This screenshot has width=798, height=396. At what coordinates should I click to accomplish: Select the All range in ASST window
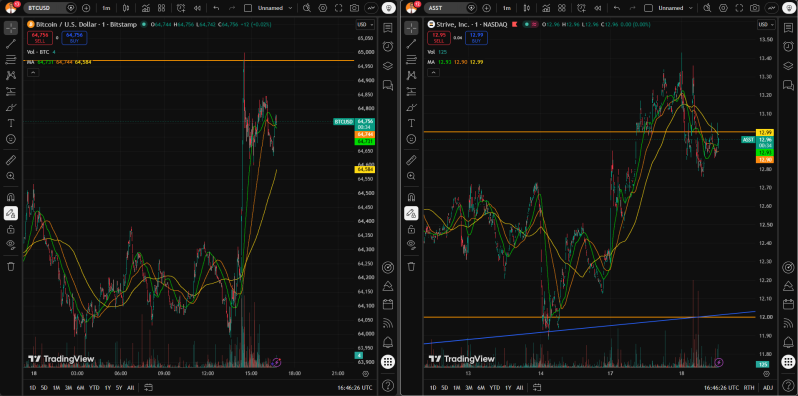click(521, 387)
